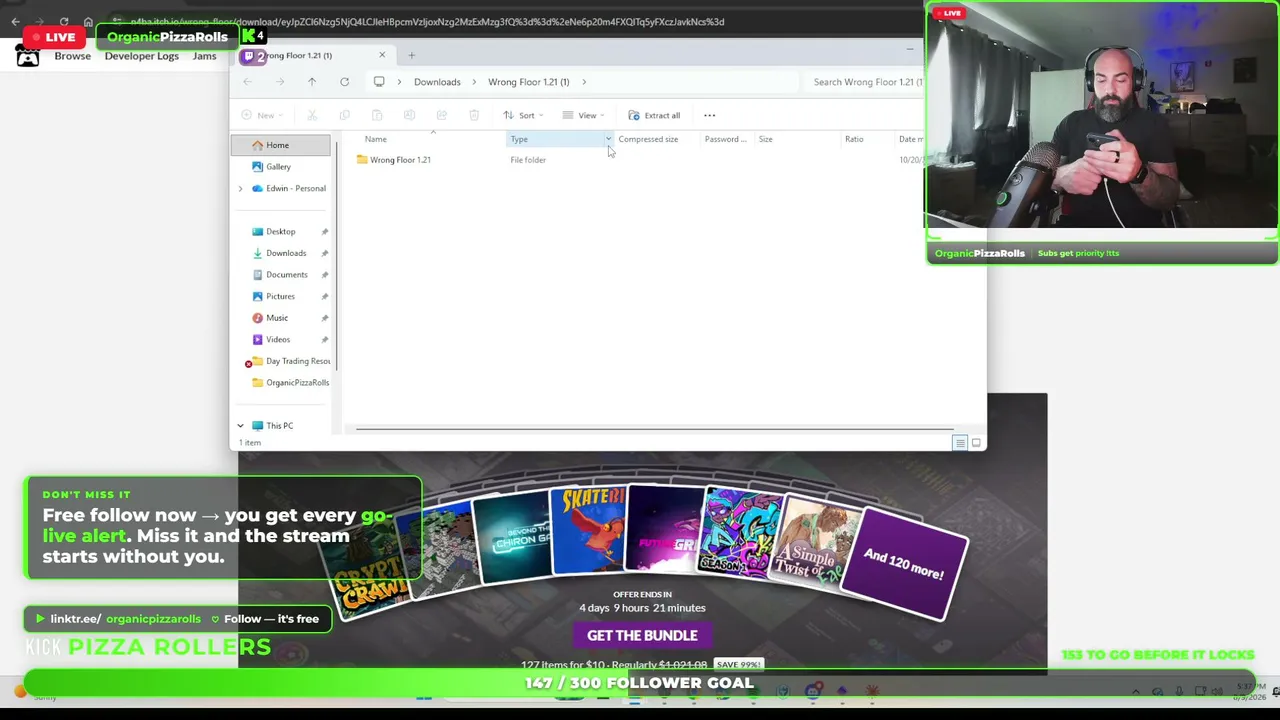Open the View dropdown menu
Screen dimensions: 1280x720
tap(584, 115)
